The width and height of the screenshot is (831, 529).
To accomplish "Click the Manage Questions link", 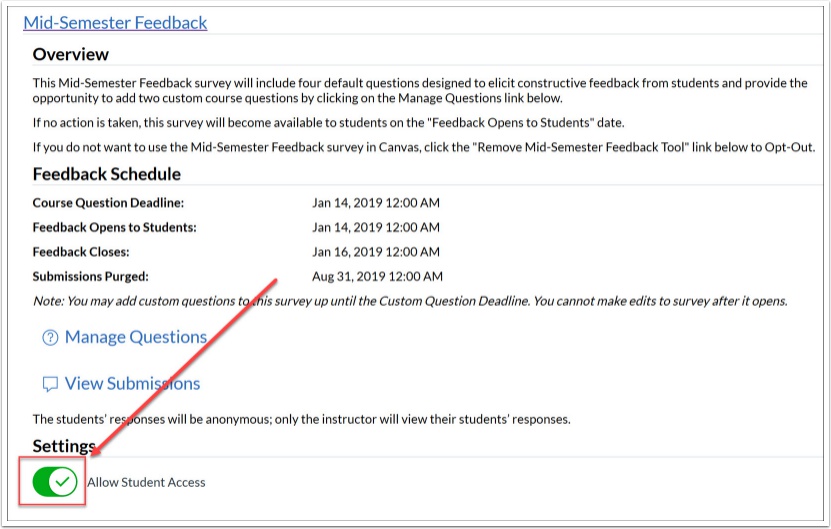I will tap(136, 337).
